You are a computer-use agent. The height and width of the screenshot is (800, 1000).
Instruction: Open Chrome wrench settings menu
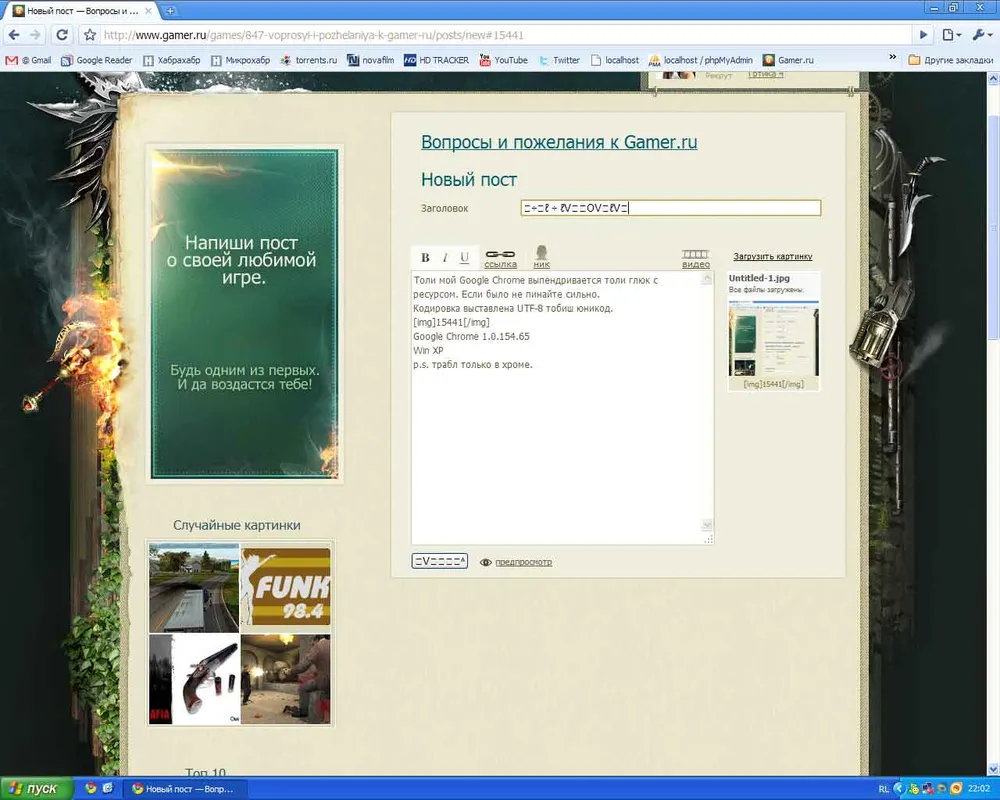(980, 35)
